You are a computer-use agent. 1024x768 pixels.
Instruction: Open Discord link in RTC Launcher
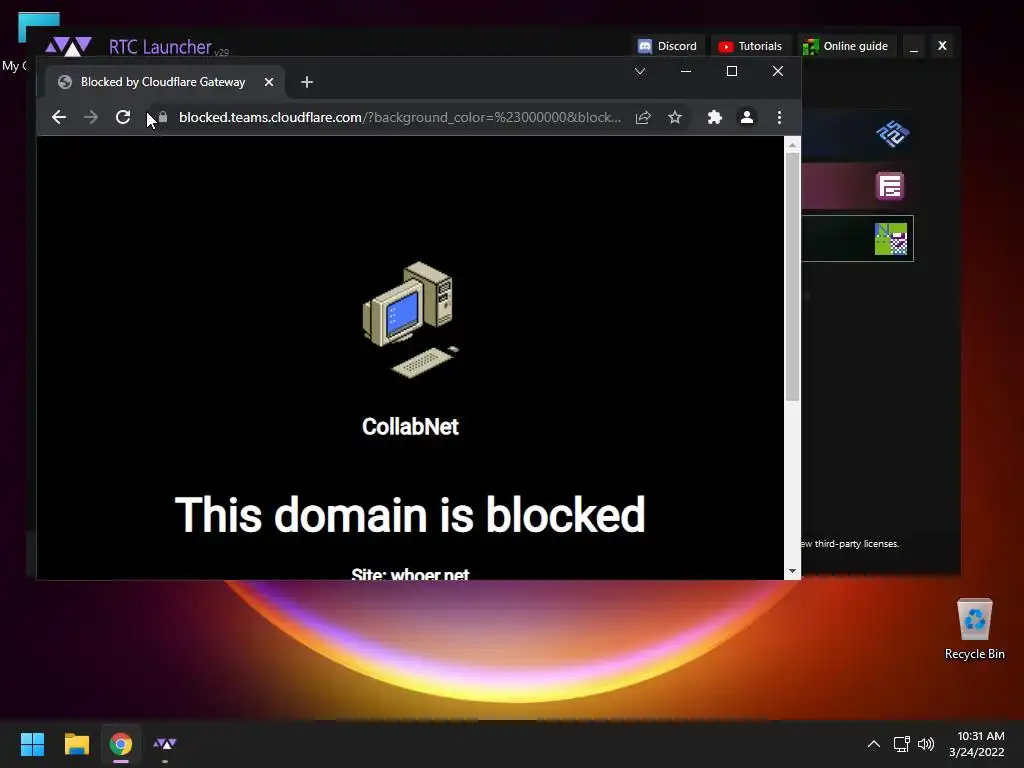[668, 46]
